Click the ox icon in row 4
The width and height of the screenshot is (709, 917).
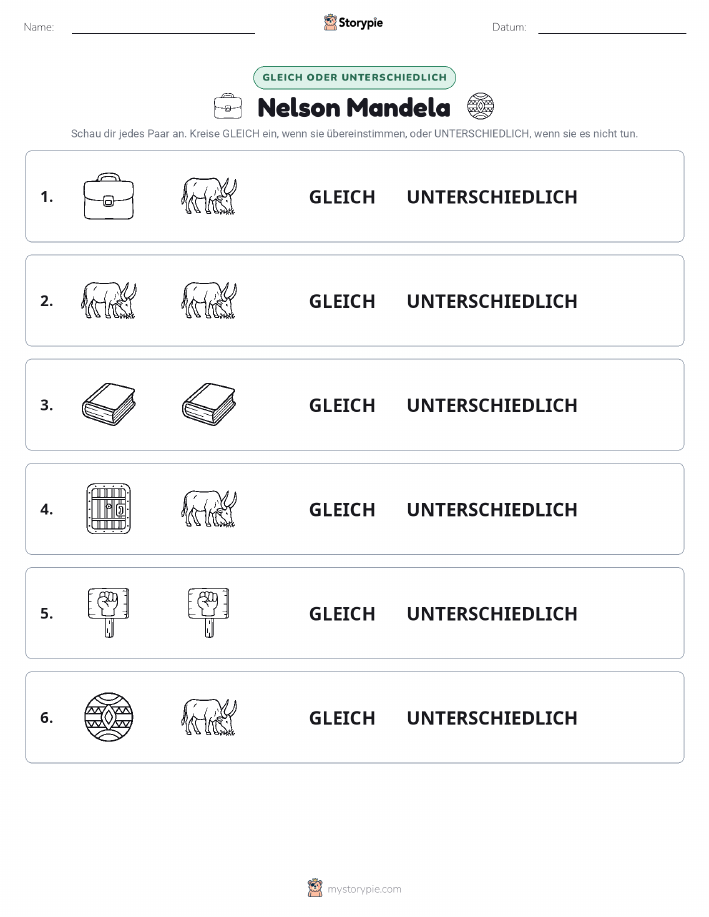click(209, 509)
